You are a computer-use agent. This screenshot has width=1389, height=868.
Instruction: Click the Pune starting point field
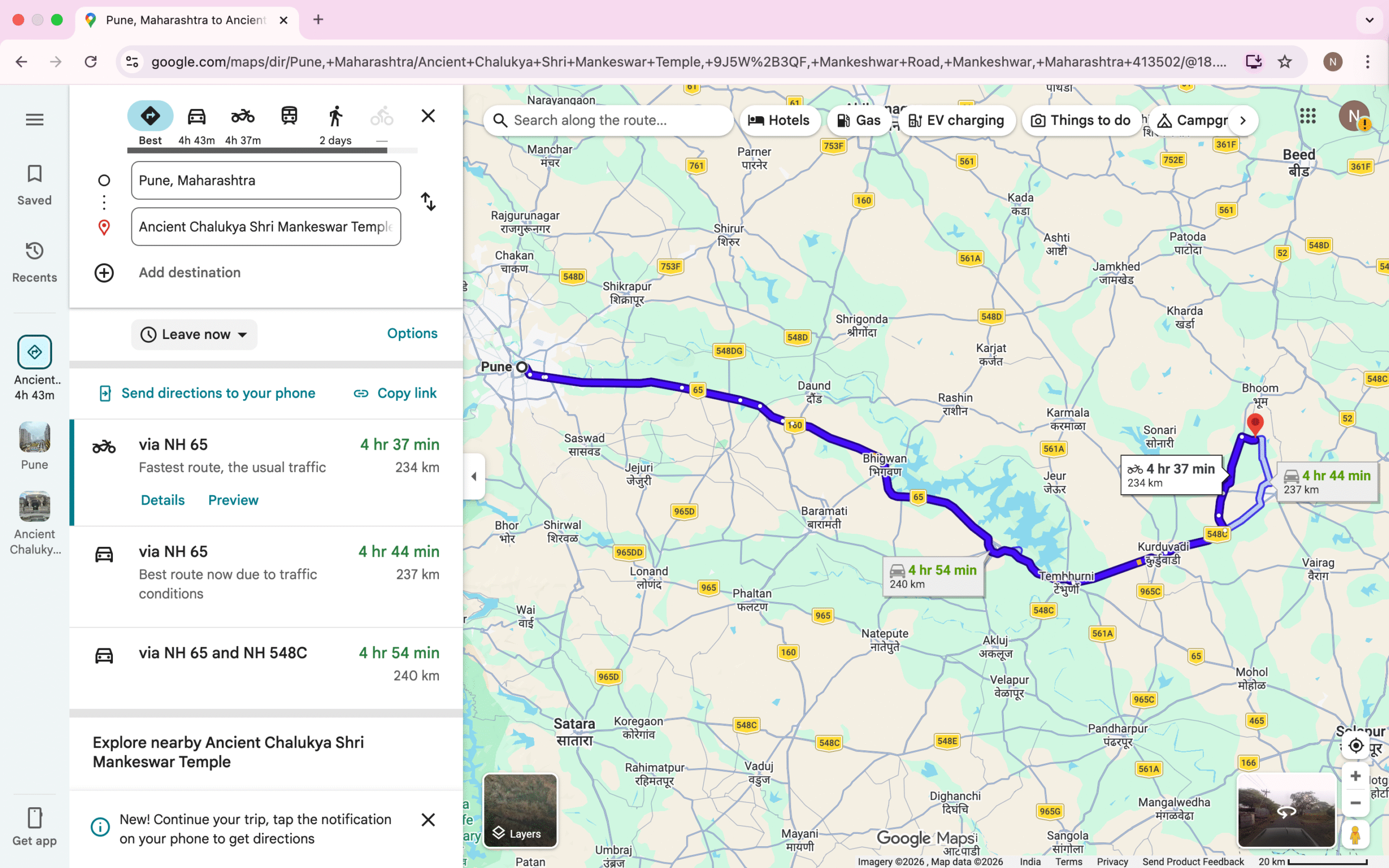[266, 180]
